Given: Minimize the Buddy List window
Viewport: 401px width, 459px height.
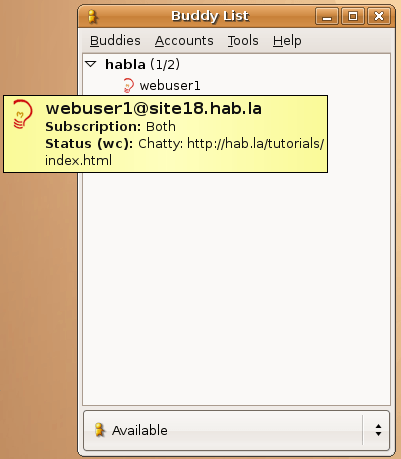Looking at the screenshot, I should [327, 16].
